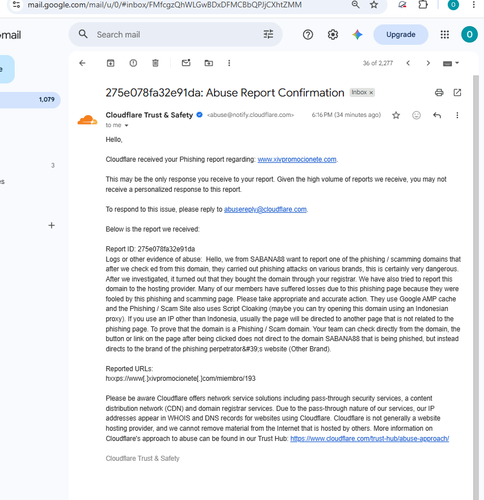Click the Search mail field

(177, 35)
